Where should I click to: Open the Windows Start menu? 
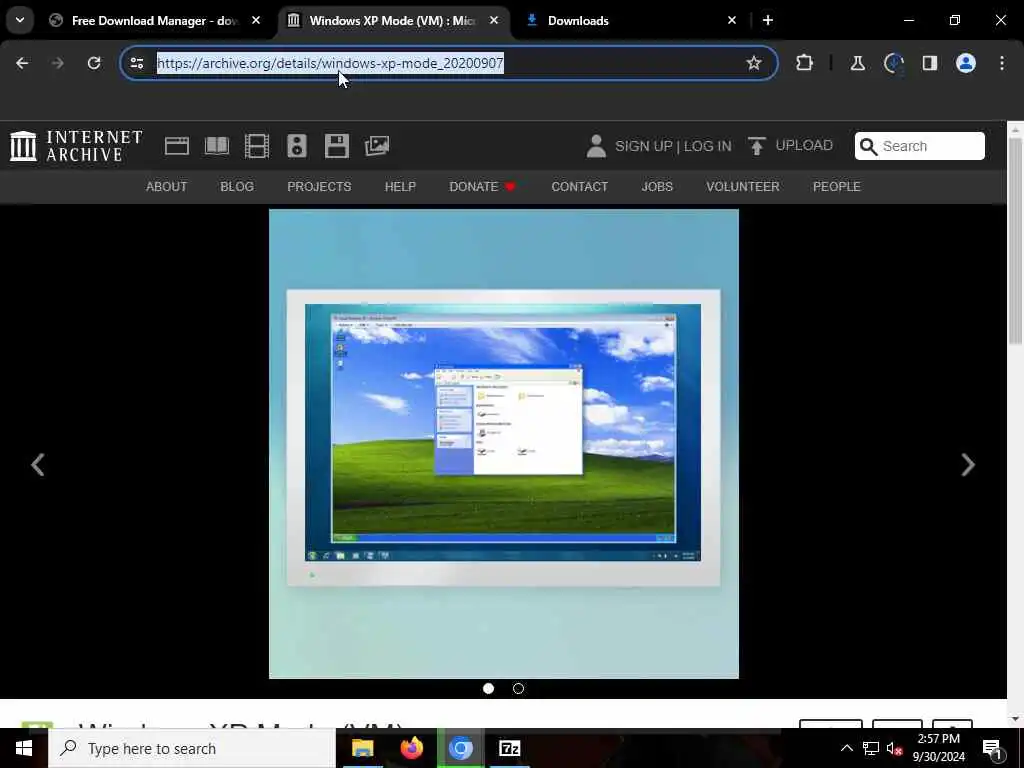pyautogui.click(x=24, y=748)
